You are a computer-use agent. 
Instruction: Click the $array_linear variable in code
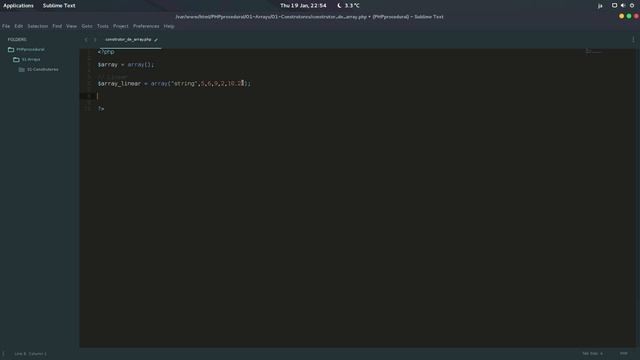119,83
